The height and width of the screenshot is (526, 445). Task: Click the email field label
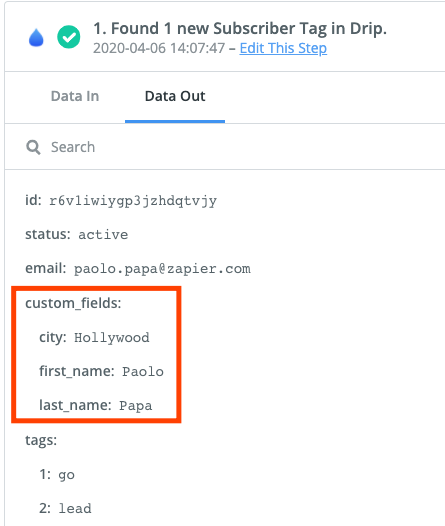(x=46, y=268)
